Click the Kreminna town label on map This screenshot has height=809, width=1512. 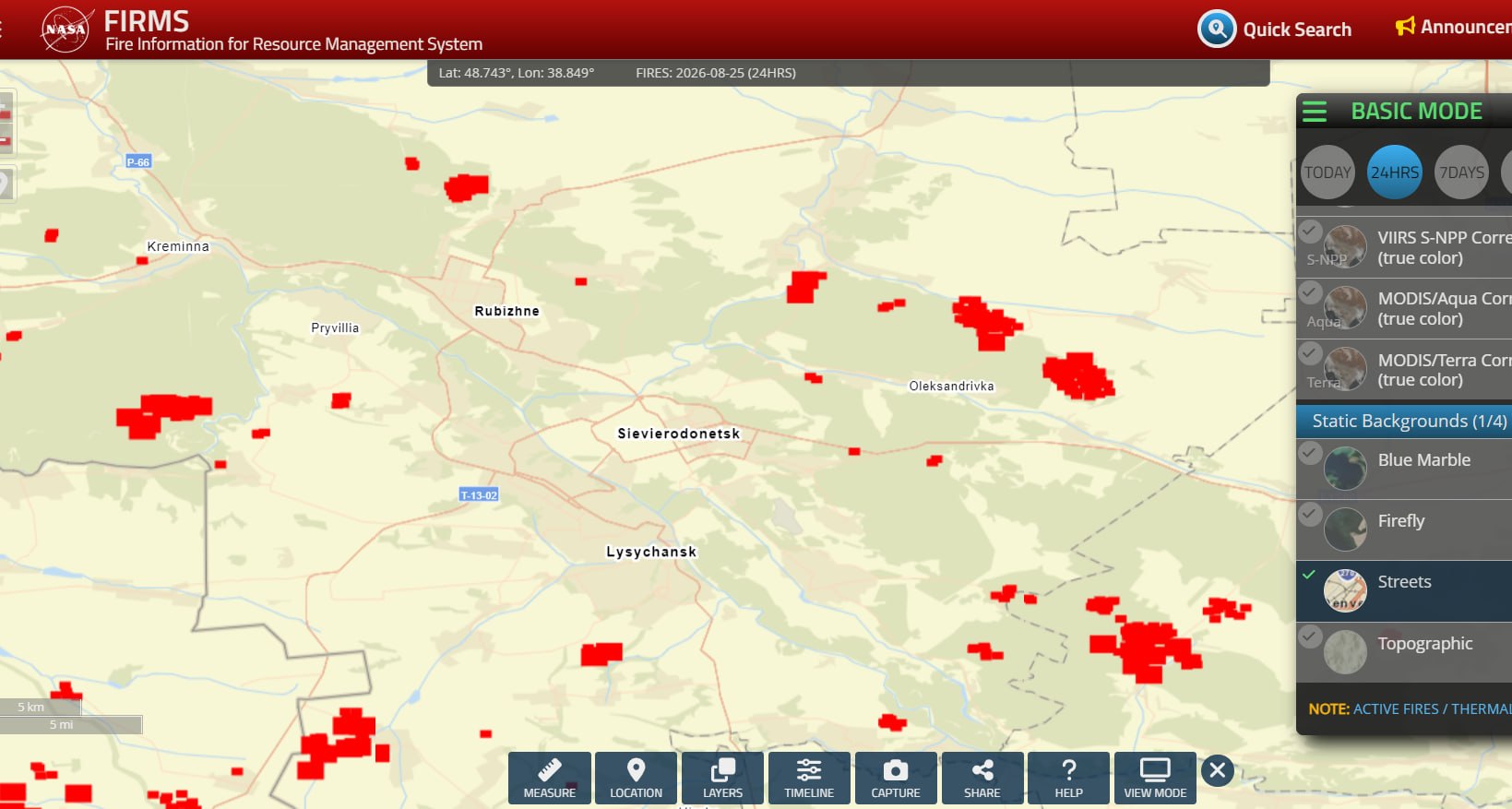(178, 246)
